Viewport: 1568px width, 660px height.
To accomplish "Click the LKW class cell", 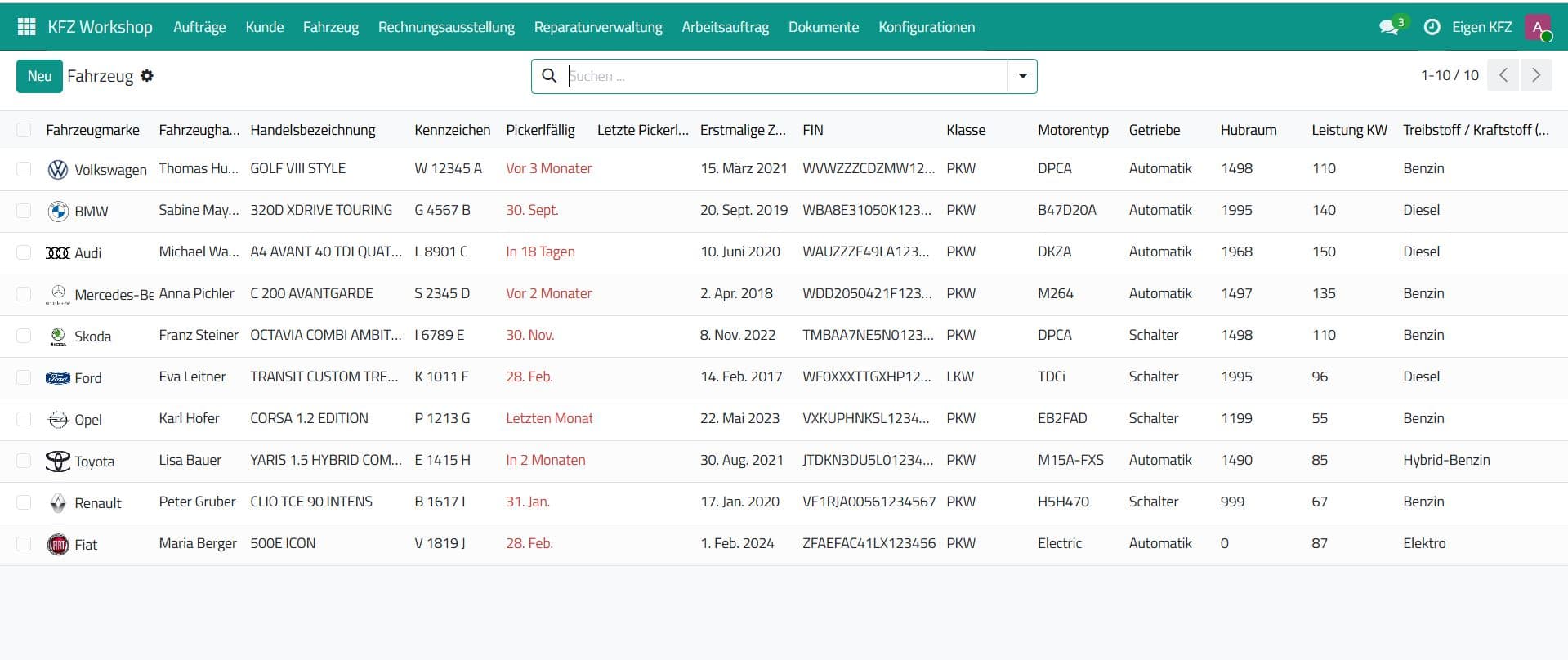I will (960, 377).
